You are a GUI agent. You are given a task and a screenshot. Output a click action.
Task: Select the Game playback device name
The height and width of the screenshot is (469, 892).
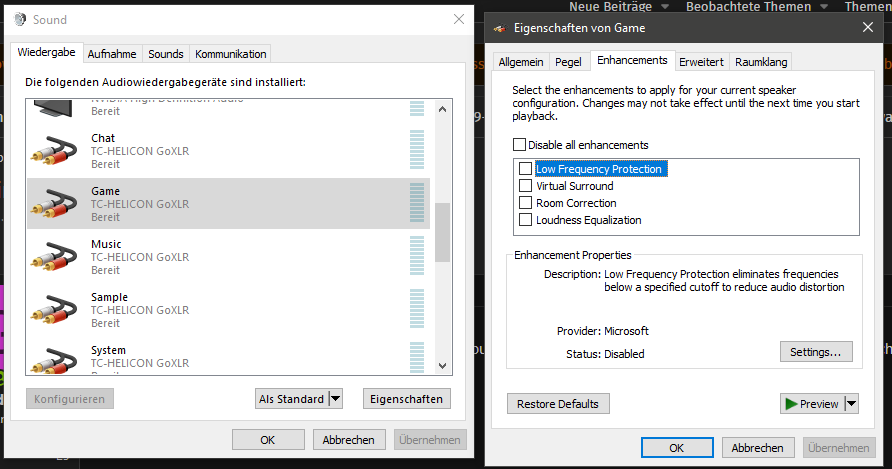[x=106, y=191]
